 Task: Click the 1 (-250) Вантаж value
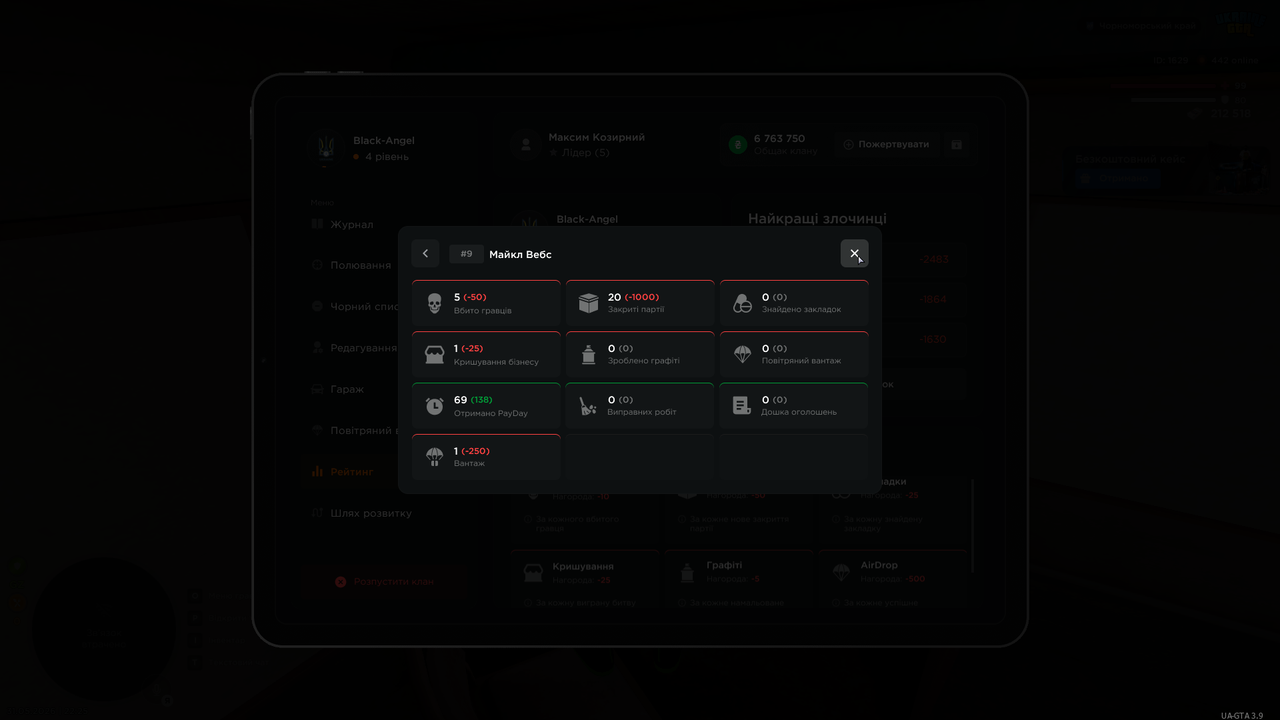472,451
